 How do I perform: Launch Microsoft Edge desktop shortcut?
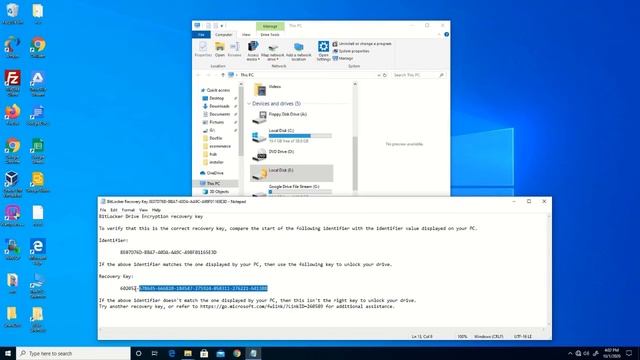pos(38,251)
